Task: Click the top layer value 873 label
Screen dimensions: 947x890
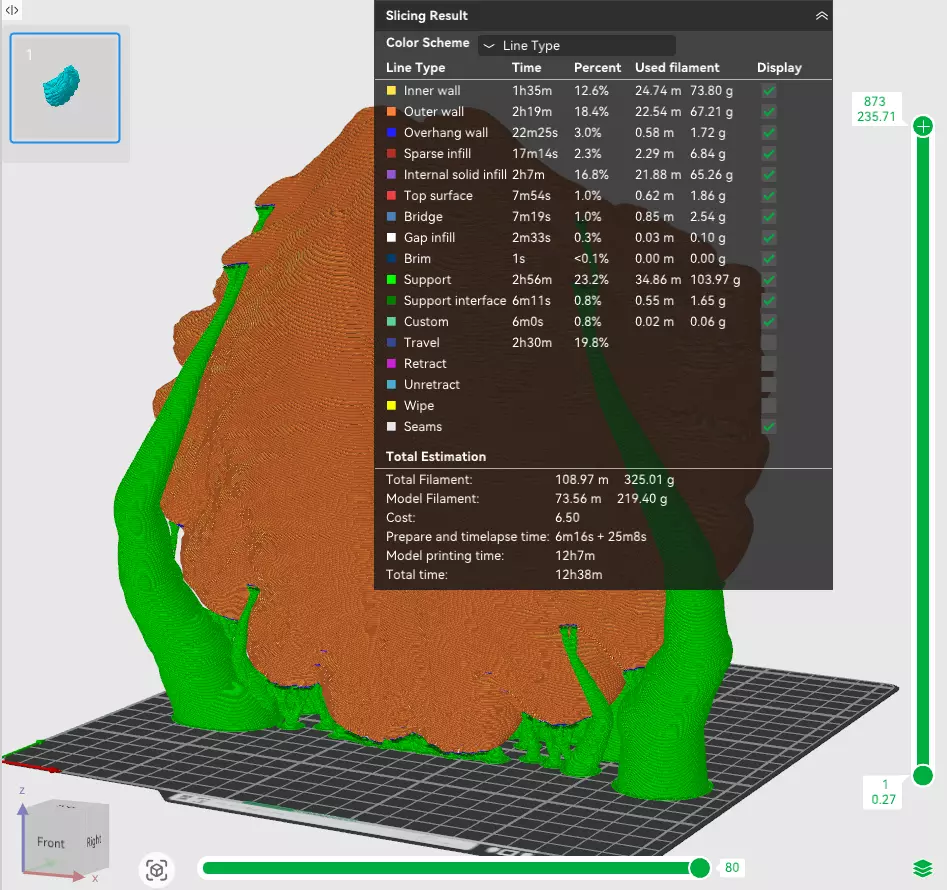Action: 875,101
